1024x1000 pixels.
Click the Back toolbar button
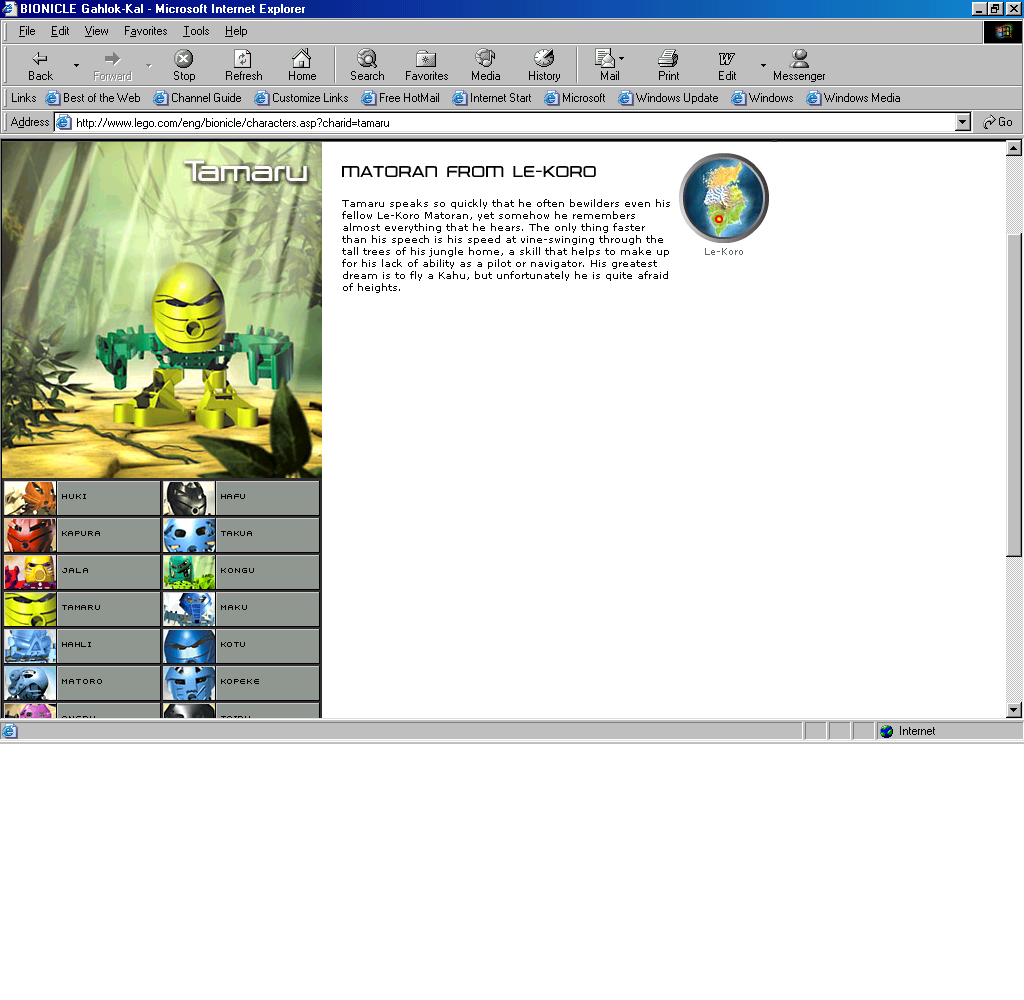click(x=40, y=66)
